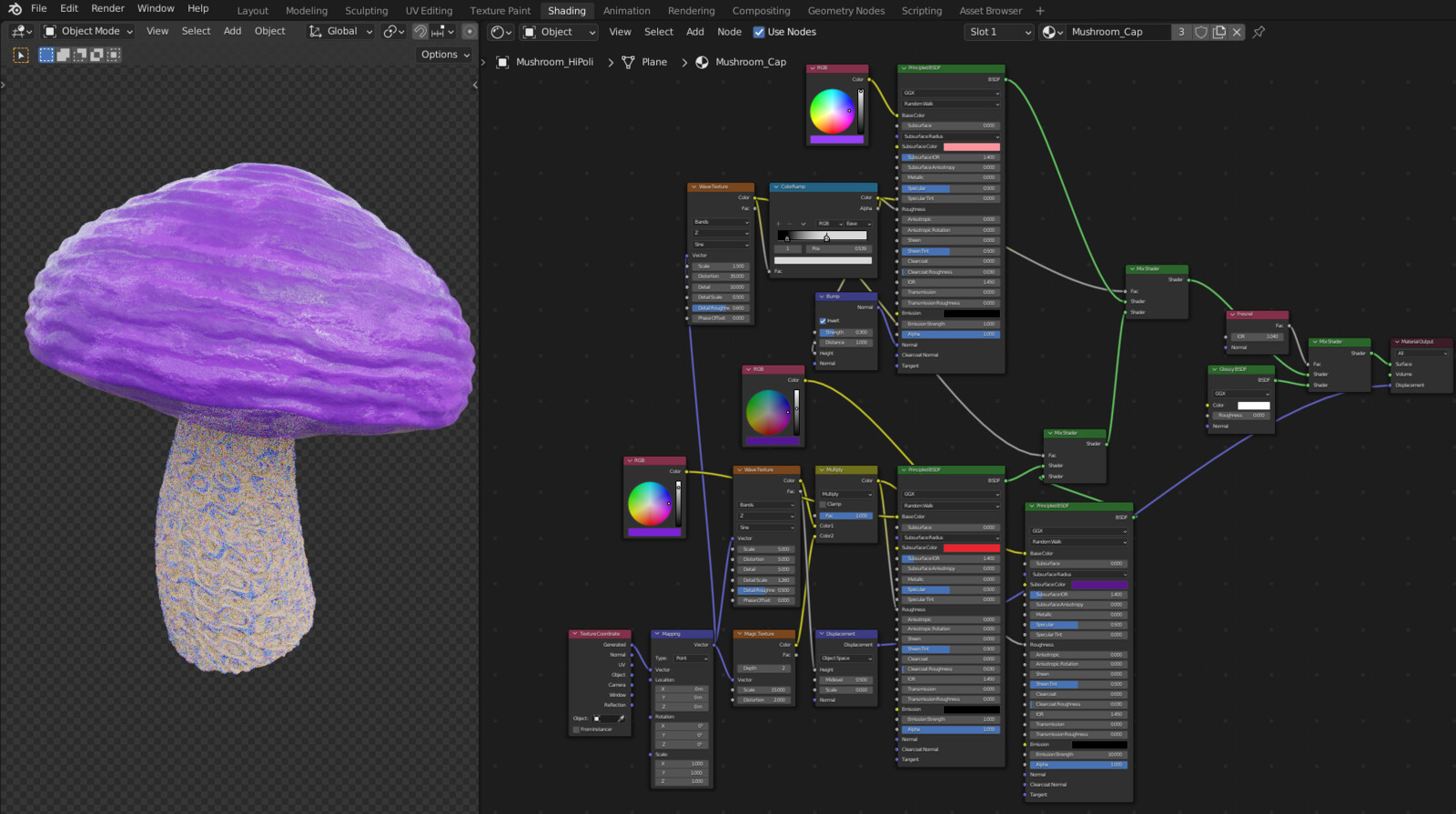This screenshot has width=1456, height=814.
Task: Click the unlink material X icon
Action: click(x=1237, y=32)
